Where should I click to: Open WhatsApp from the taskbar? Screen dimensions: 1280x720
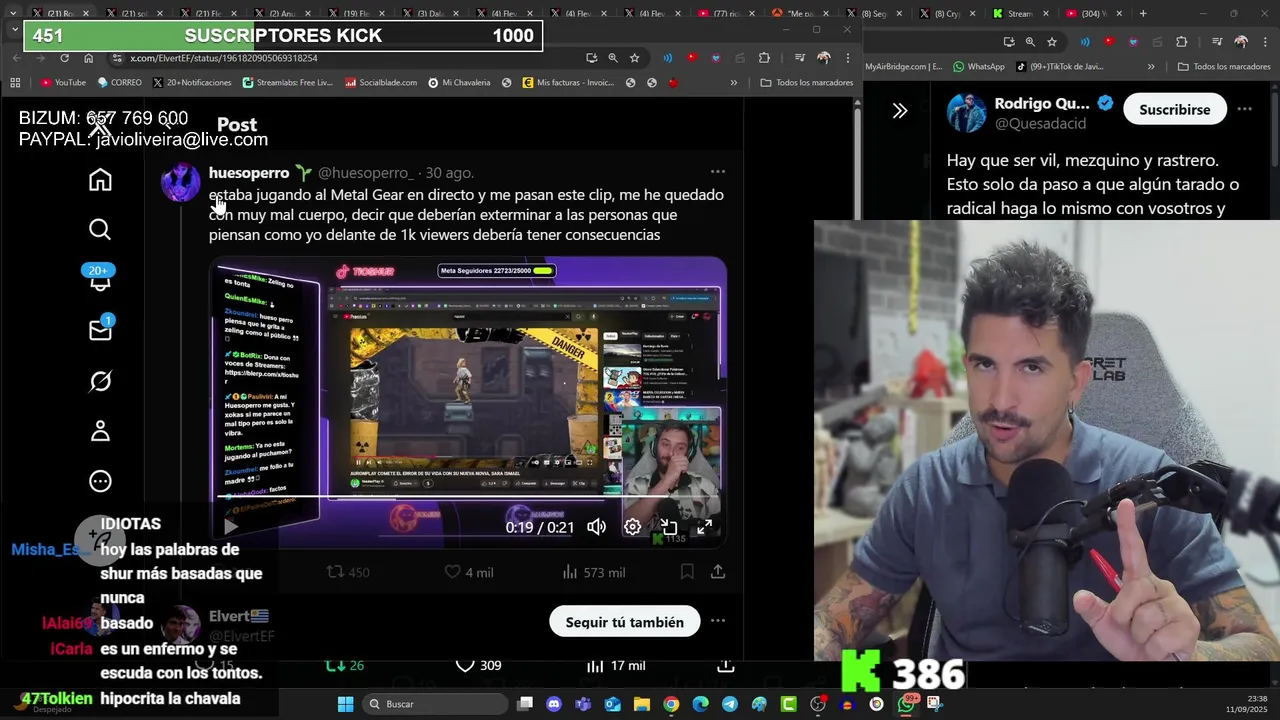(906, 704)
